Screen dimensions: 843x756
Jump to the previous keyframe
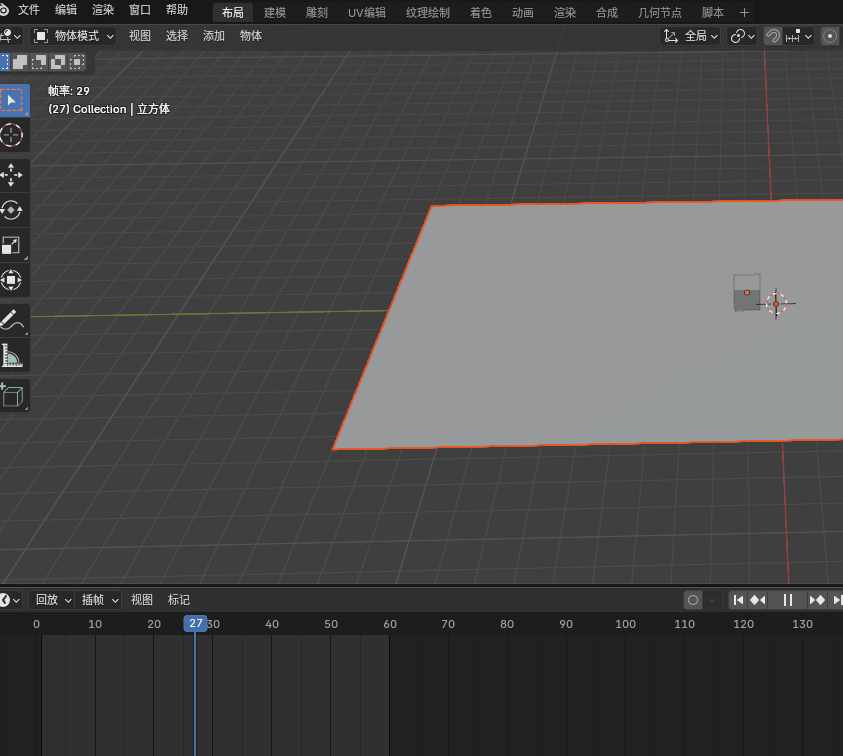[x=758, y=600]
